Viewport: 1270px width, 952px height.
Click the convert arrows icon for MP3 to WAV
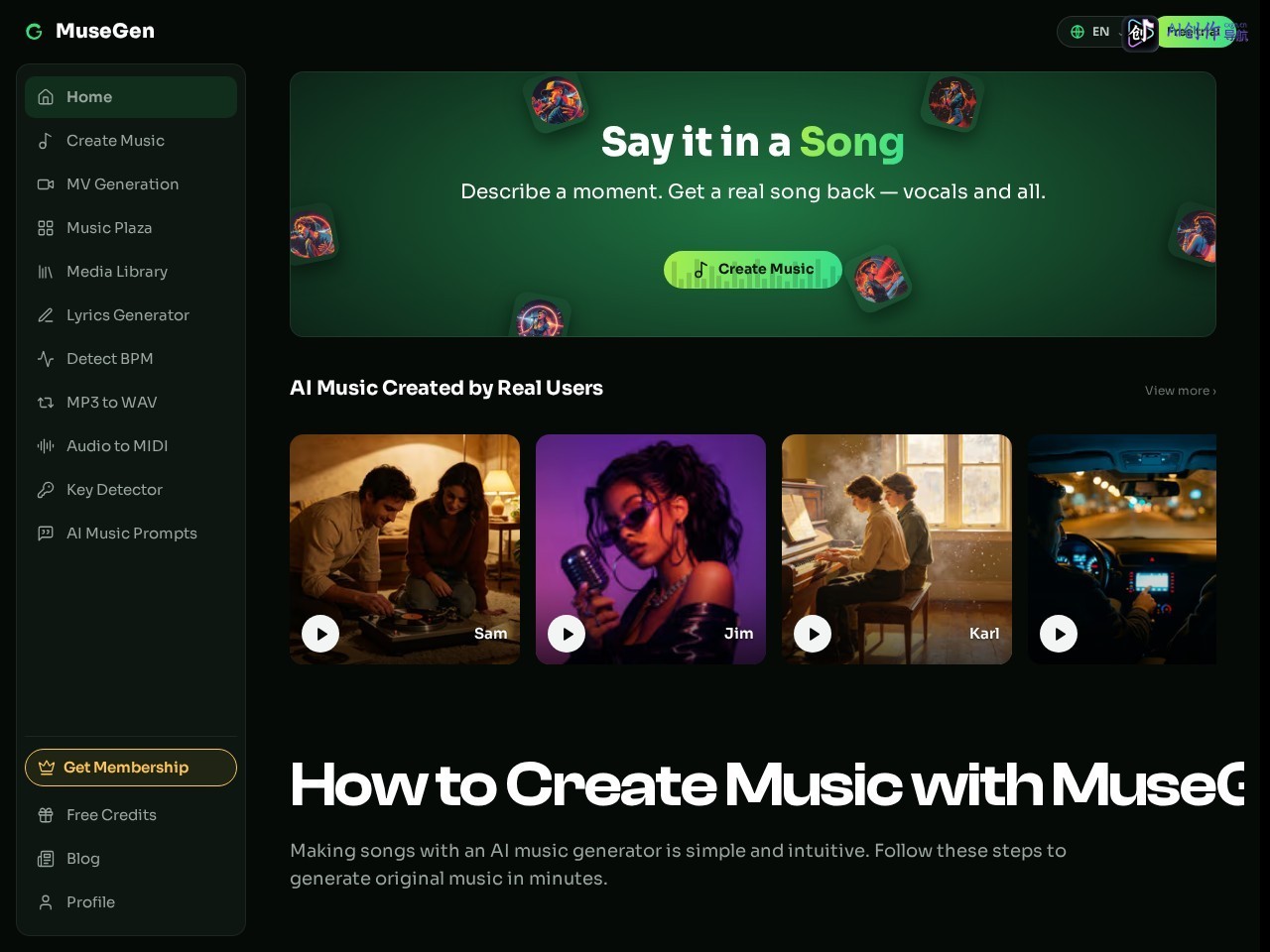[x=46, y=403]
